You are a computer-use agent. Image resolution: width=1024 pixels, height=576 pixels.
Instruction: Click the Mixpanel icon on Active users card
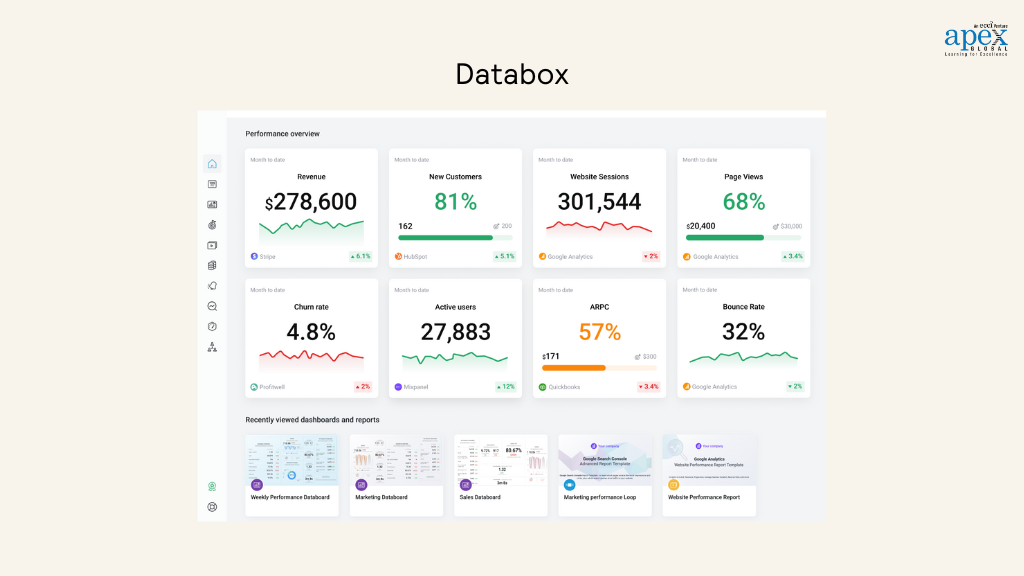click(398, 387)
